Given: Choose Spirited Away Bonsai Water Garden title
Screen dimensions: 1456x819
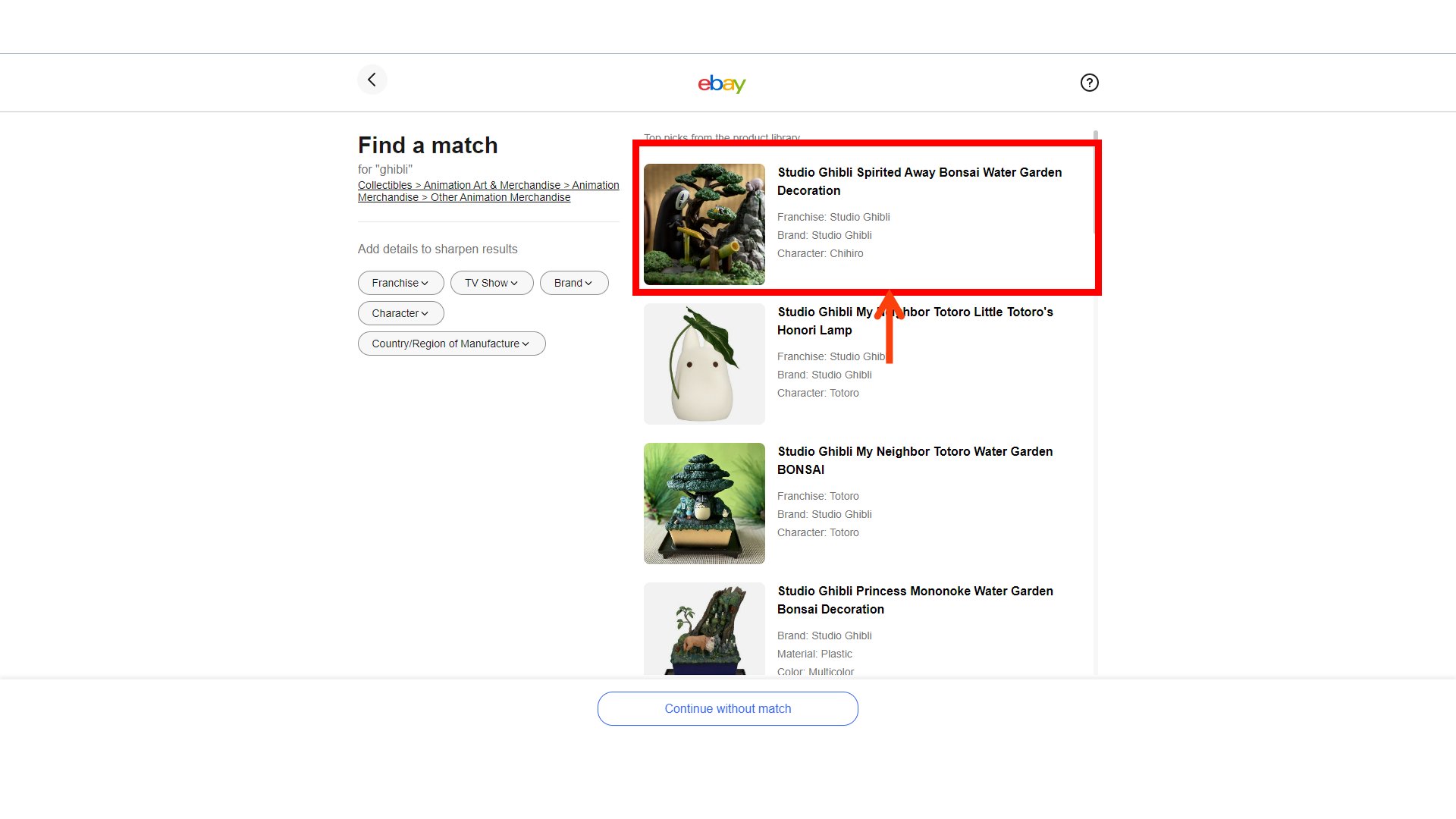Looking at the screenshot, I should 919,181.
